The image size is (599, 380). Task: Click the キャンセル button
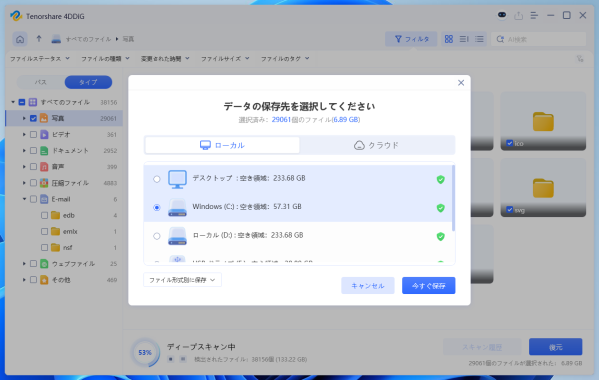pyautogui.click(x=367, y=286)
